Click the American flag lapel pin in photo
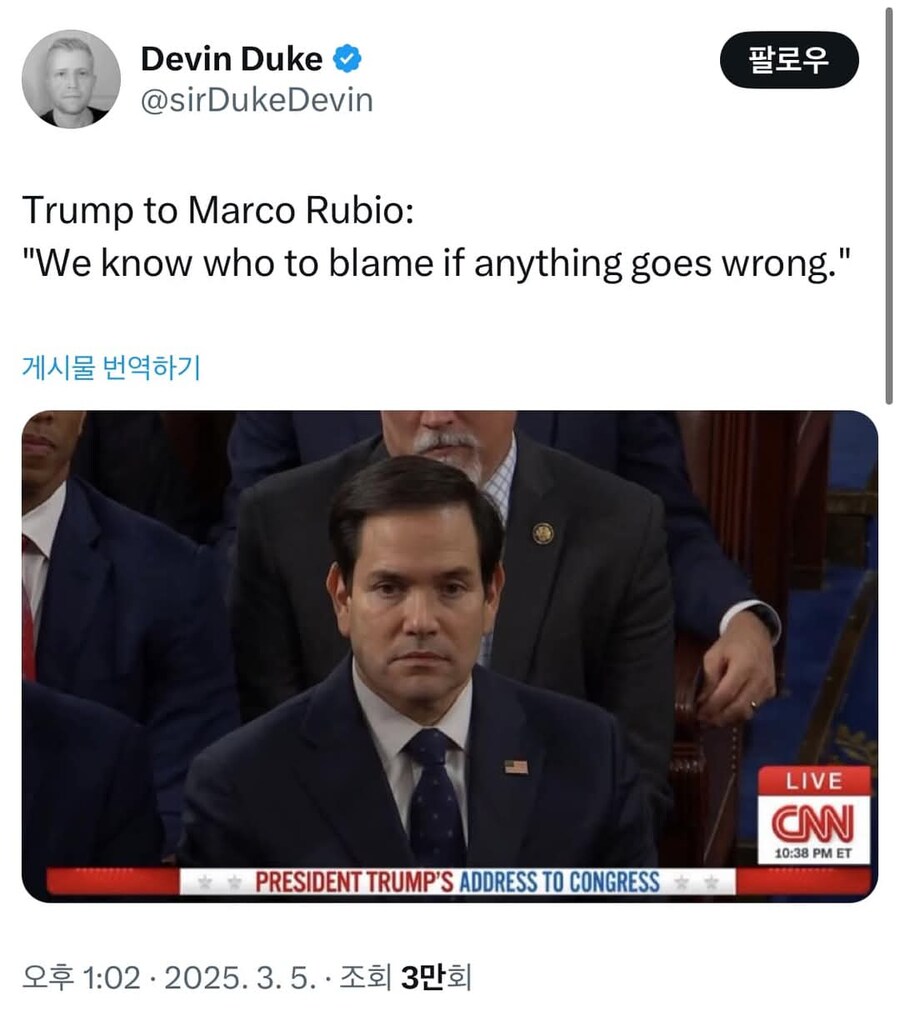 (516, 766)
